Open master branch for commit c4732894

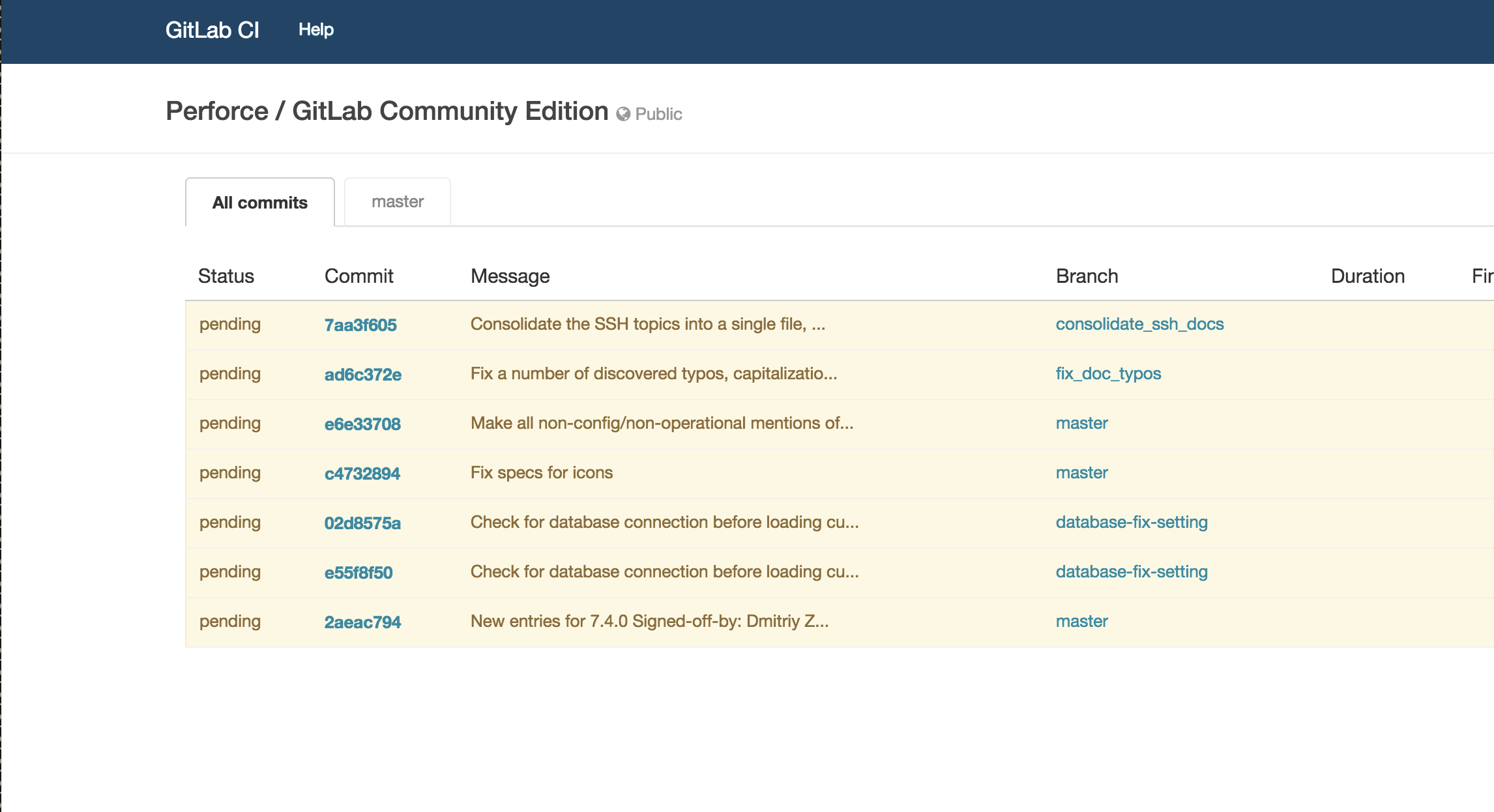point(1082,472)
